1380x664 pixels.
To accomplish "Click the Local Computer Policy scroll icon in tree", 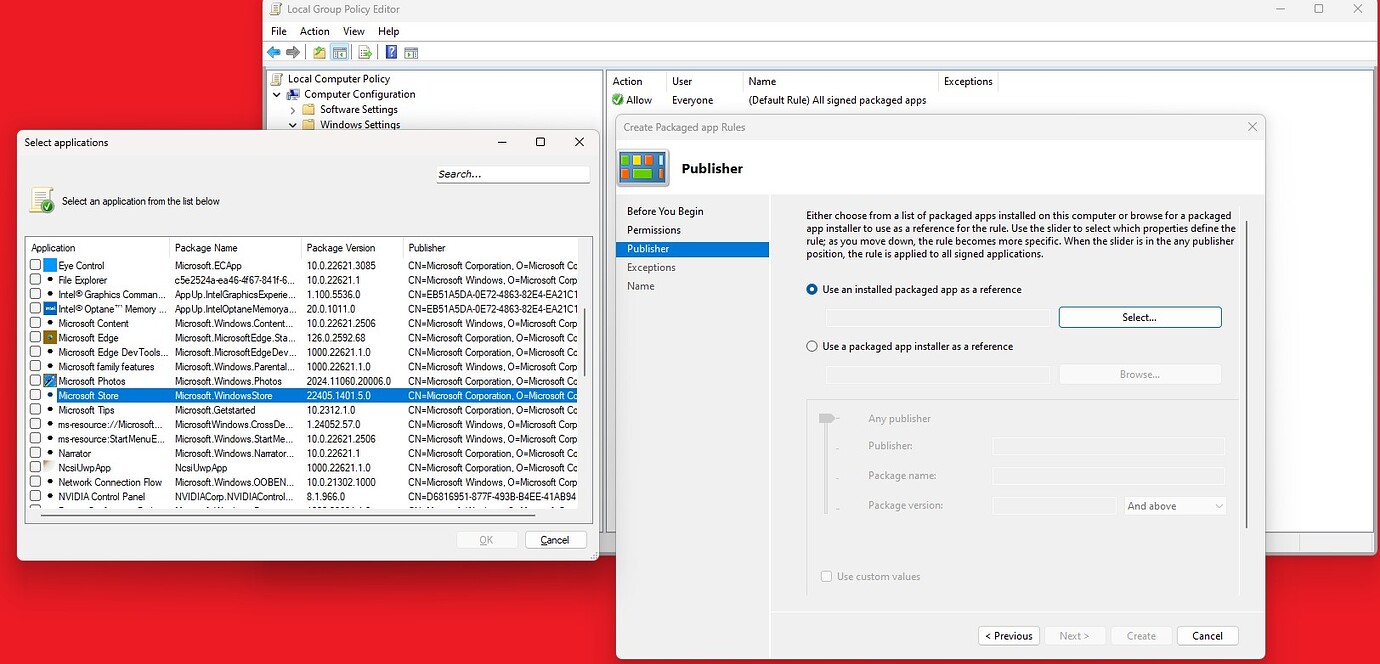I will tap(278, 79).
